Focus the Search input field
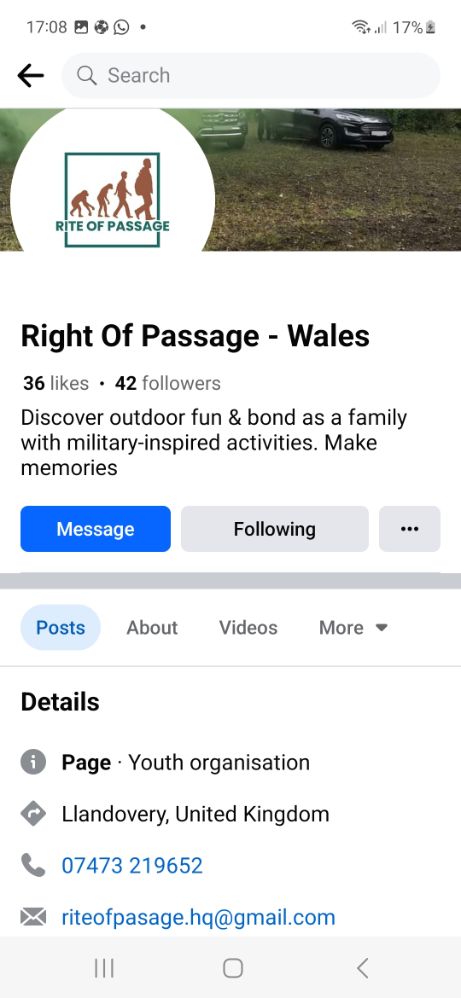 pyautogui.click(x=251, y=76)
